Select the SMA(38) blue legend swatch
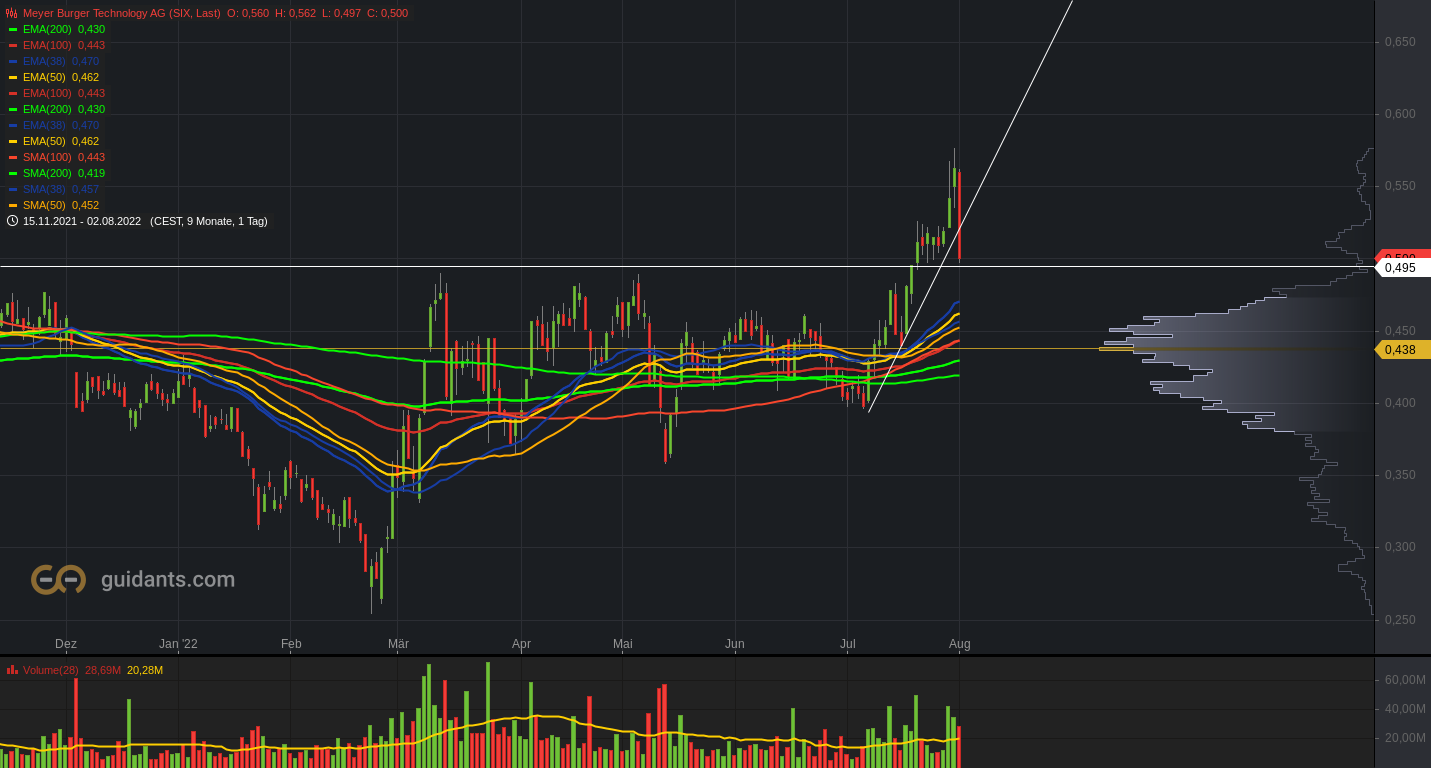Screen dimensions: 1431x768 pos(13,189)
